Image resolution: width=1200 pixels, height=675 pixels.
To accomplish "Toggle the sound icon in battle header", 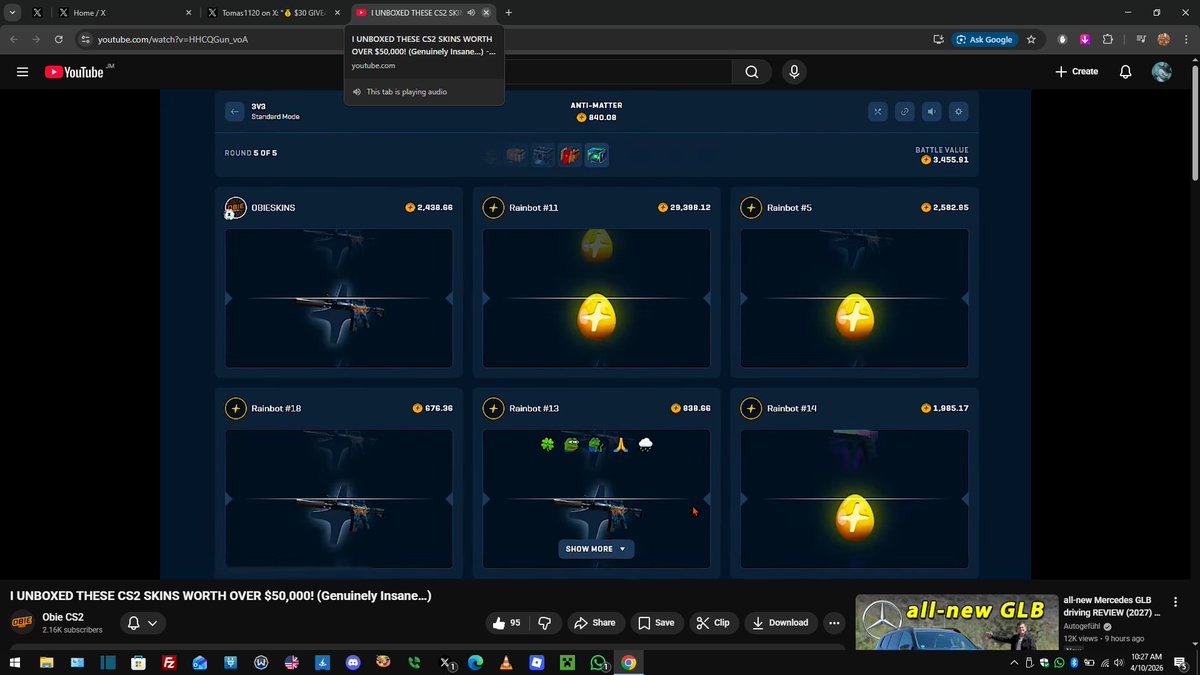I will (x=931, y=111).
